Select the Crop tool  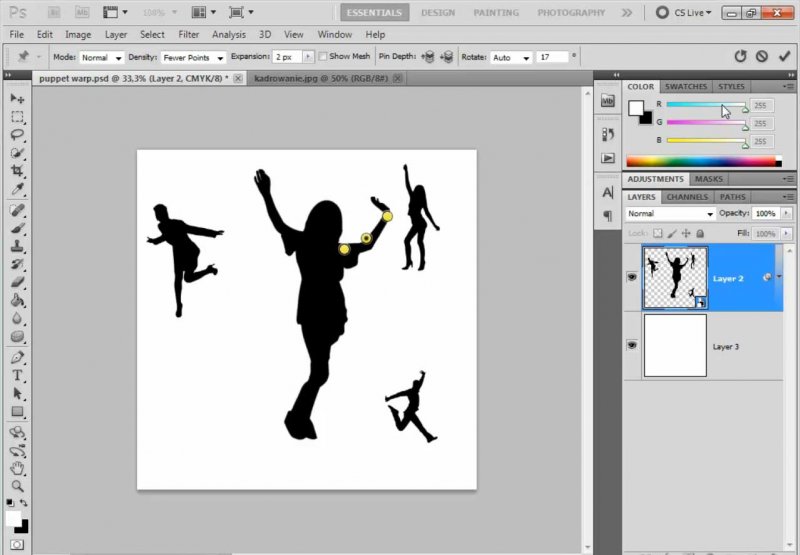click(x=17, y=171)
